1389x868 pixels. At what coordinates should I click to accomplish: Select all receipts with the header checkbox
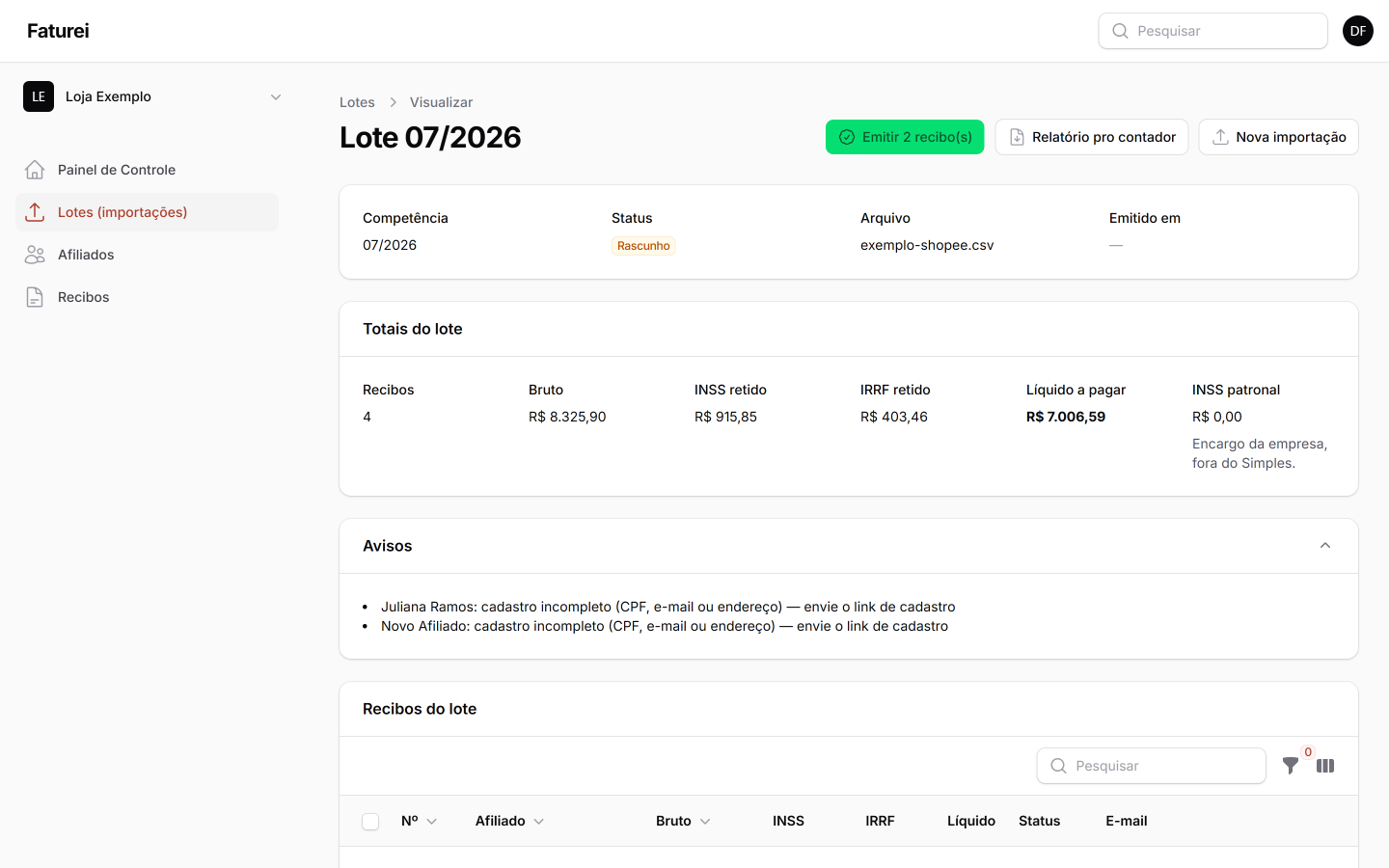coord(370,822)
